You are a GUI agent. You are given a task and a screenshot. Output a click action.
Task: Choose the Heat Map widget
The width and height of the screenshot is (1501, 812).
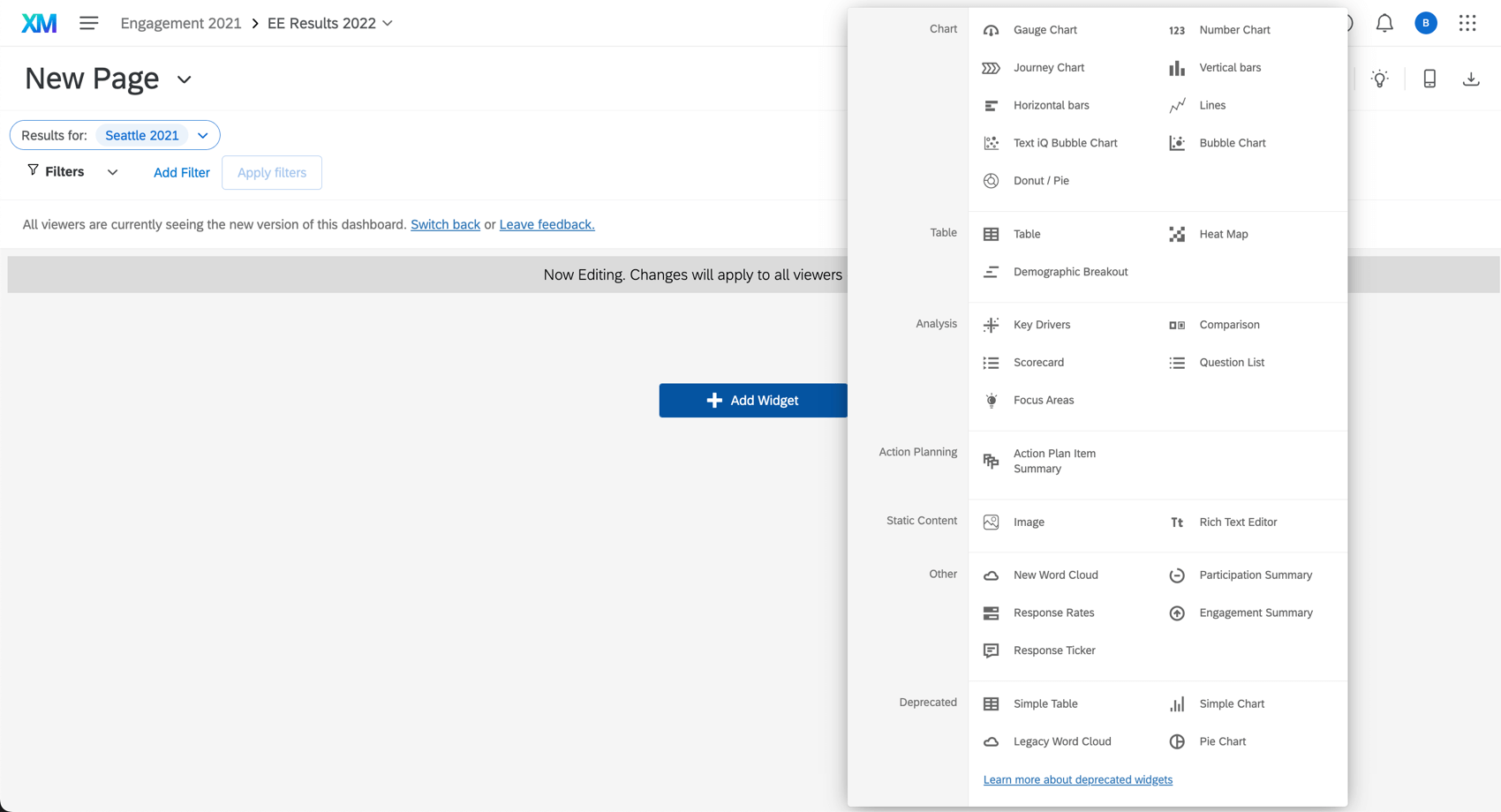[x=1223, y=234]
